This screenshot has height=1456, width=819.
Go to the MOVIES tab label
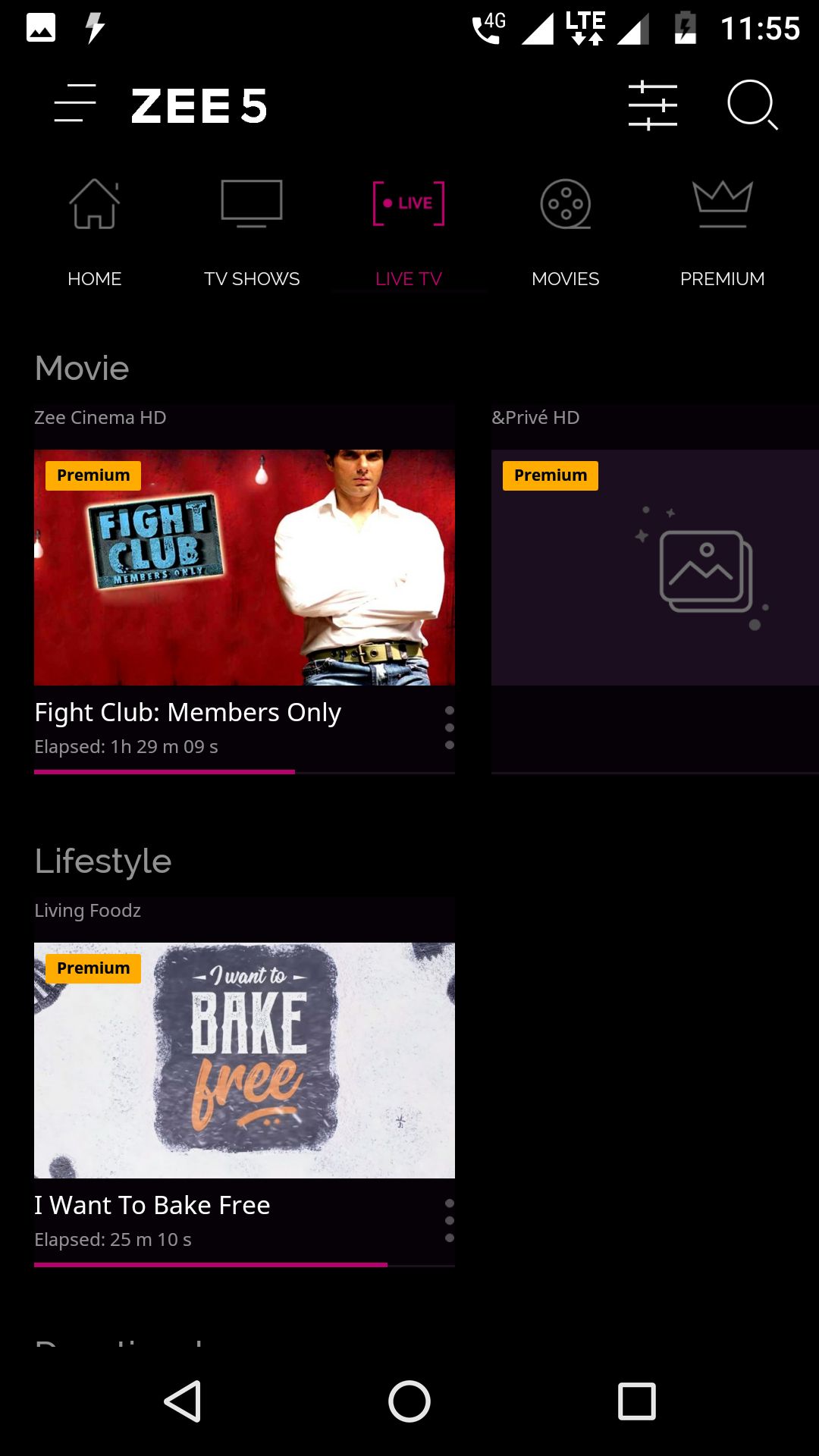[x=565, y=278]
